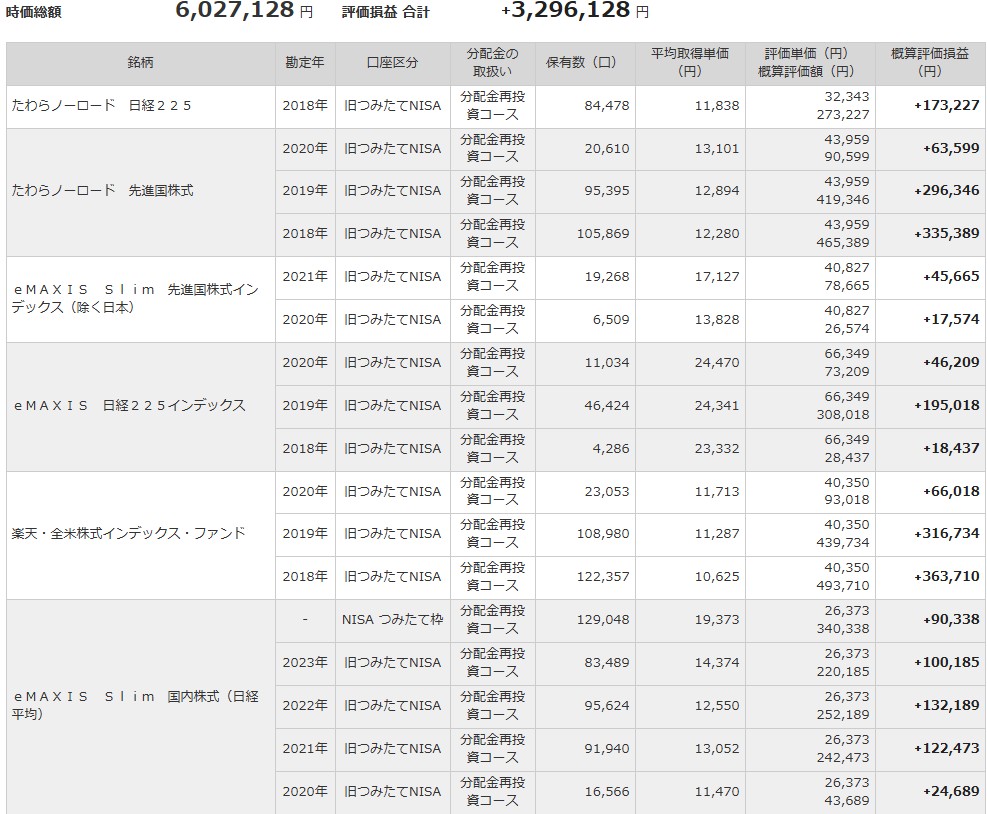Select eMAXIS Slim 先進国株式インデックス fund name

coord(135,298)
